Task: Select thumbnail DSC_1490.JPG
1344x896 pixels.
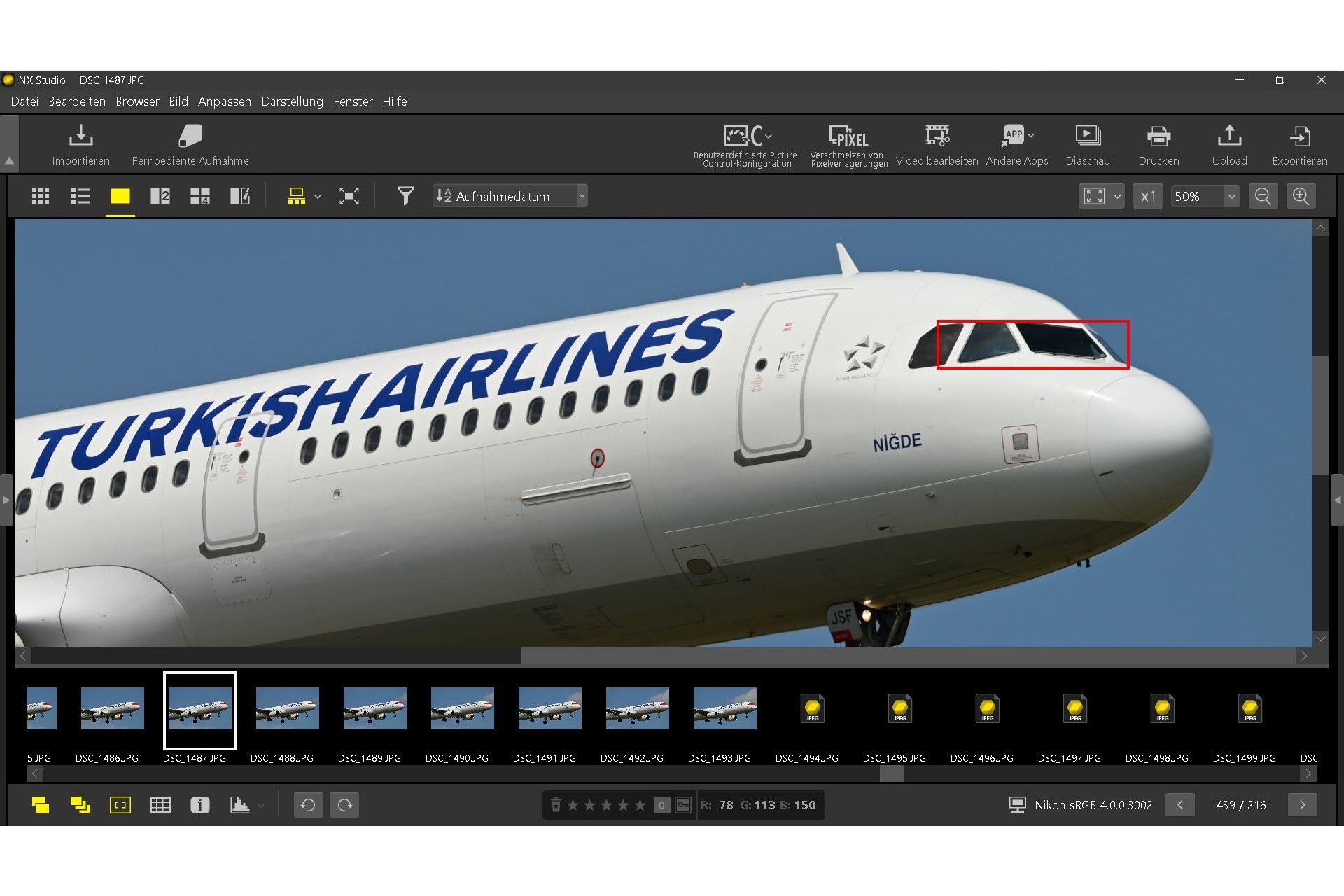Action: 462,708
